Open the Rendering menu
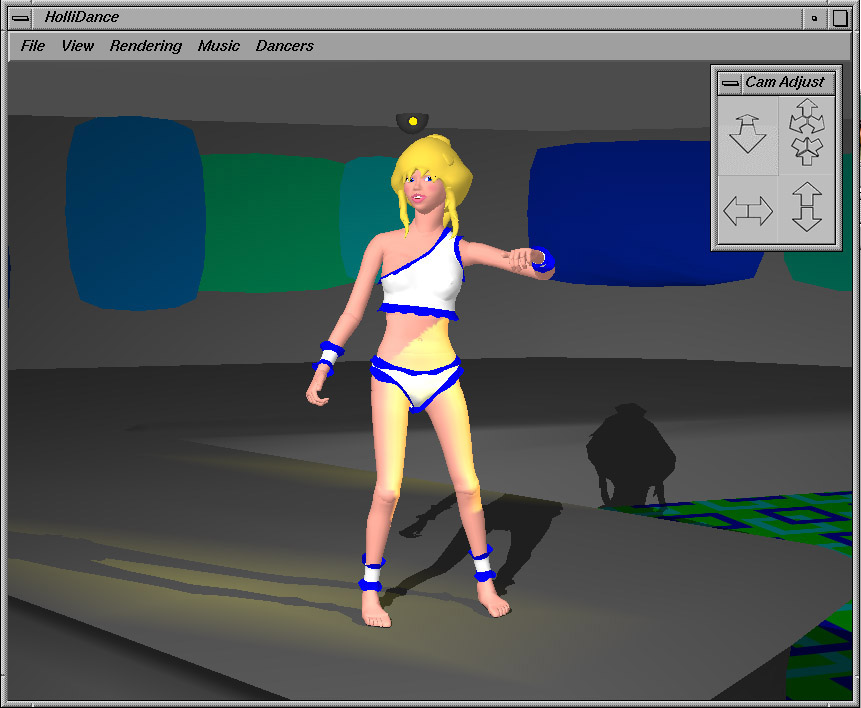 point(146,46)
